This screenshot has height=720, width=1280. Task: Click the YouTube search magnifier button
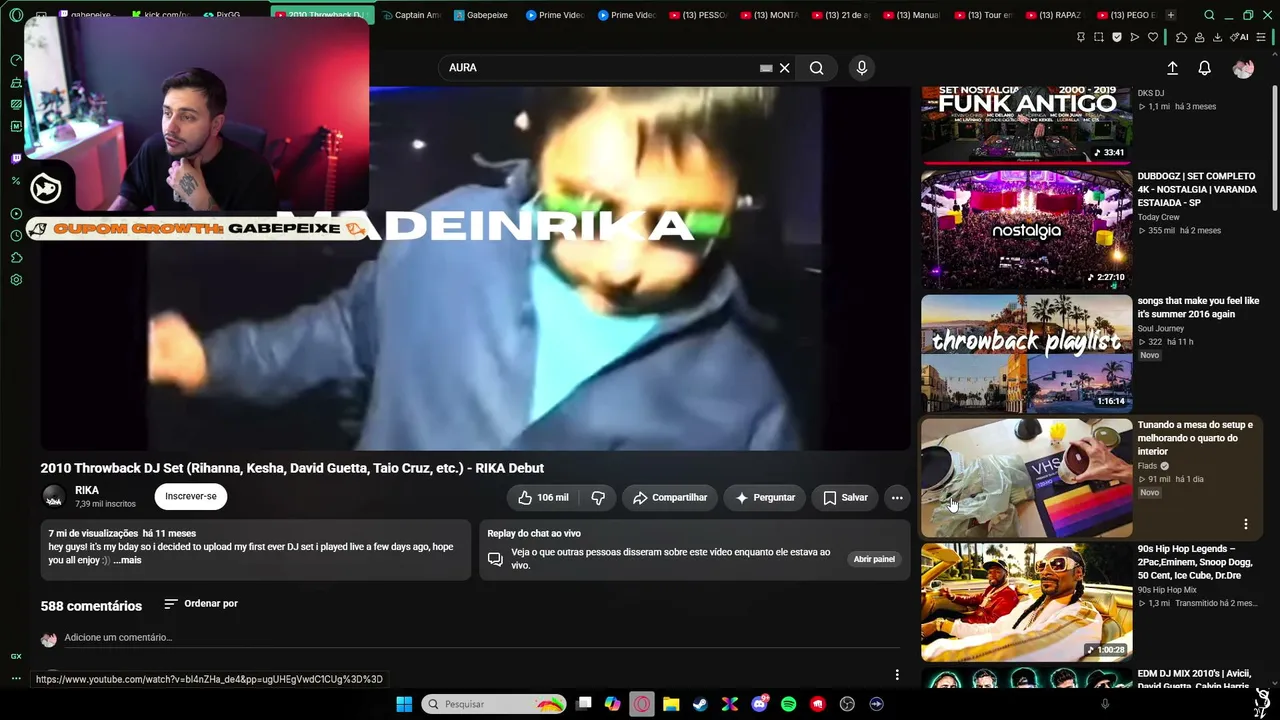(x=817, y=68)
